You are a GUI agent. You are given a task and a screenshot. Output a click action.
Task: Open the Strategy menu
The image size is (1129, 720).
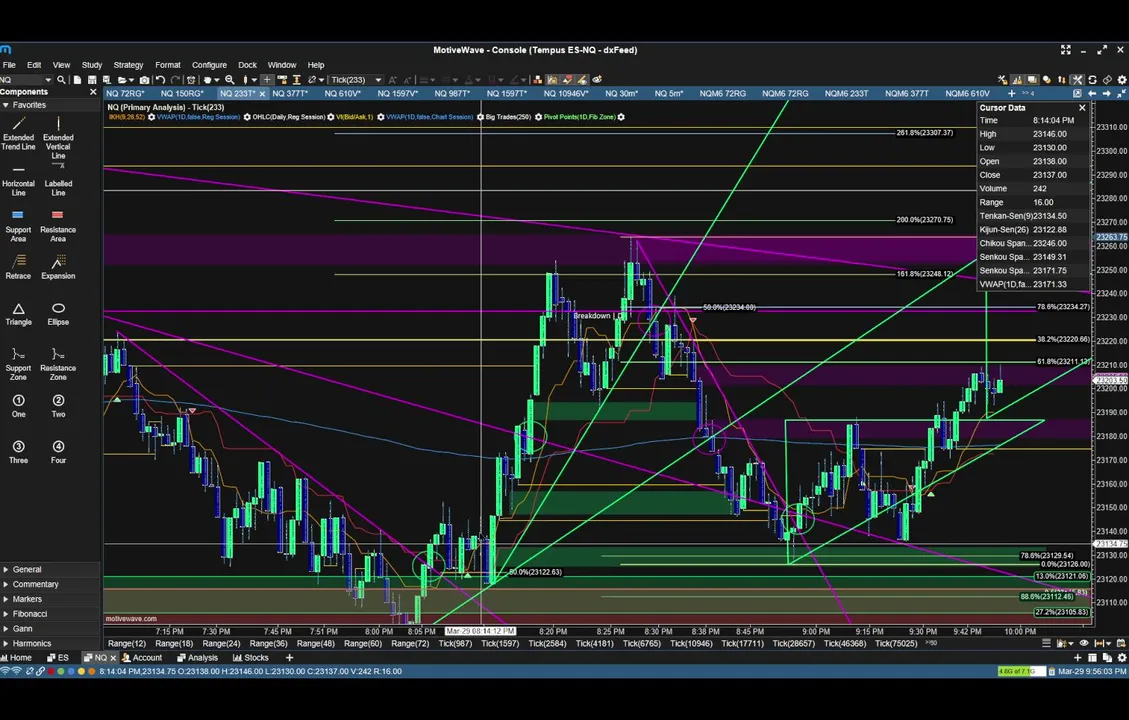[x=128, y=65]
